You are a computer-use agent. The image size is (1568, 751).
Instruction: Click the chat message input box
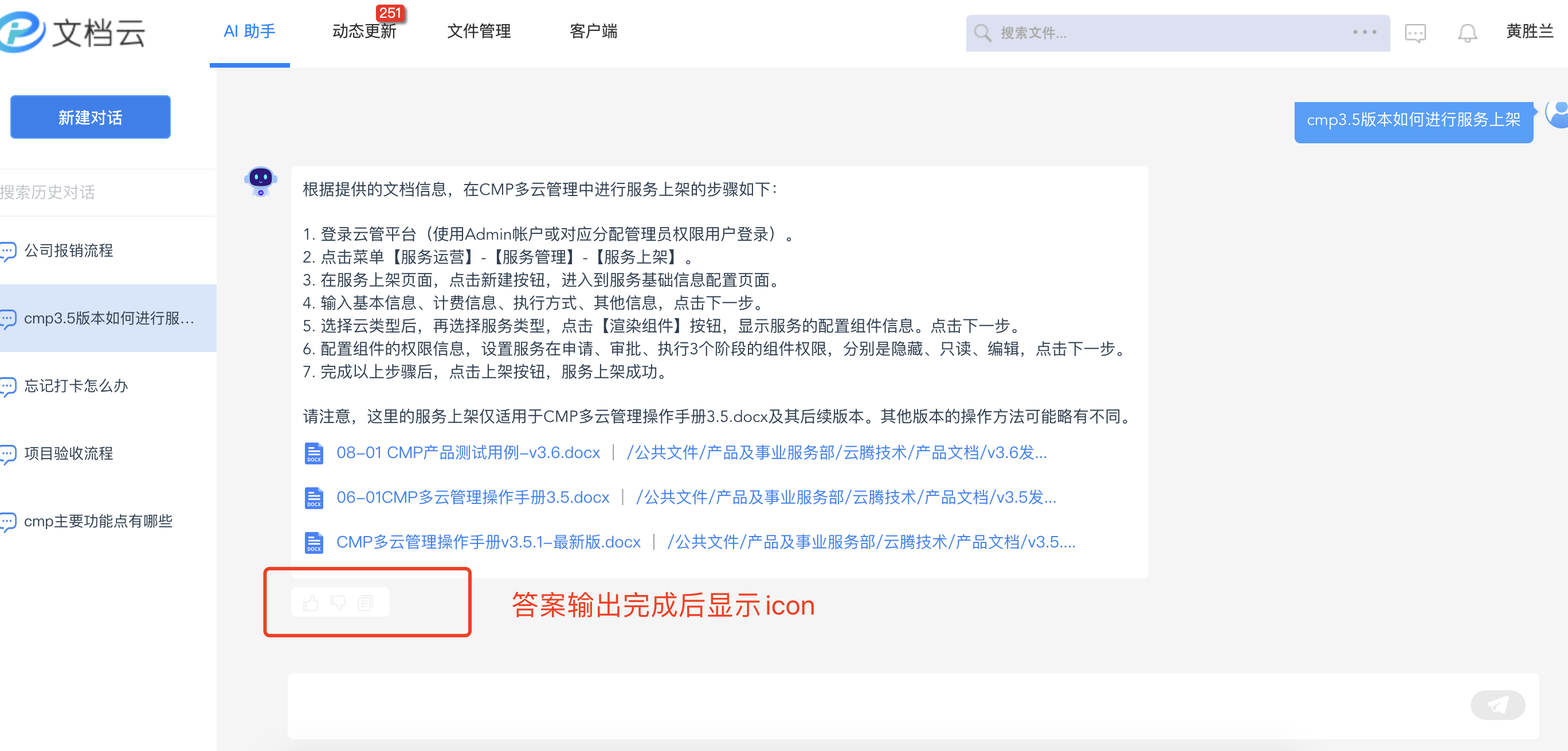click(x=852, y=705)
